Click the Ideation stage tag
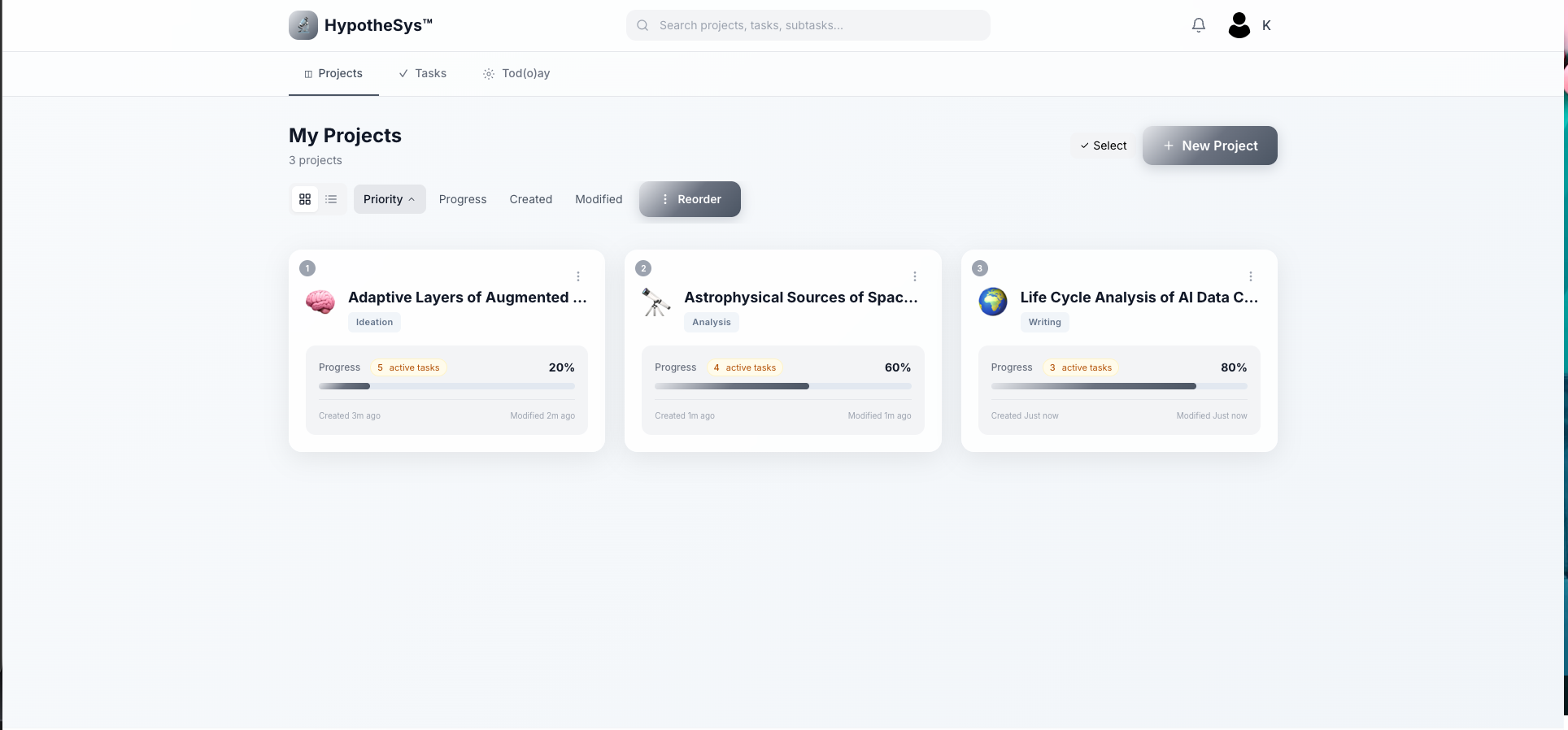This screenshot has width=1568, height=730. tap(374, 322)
